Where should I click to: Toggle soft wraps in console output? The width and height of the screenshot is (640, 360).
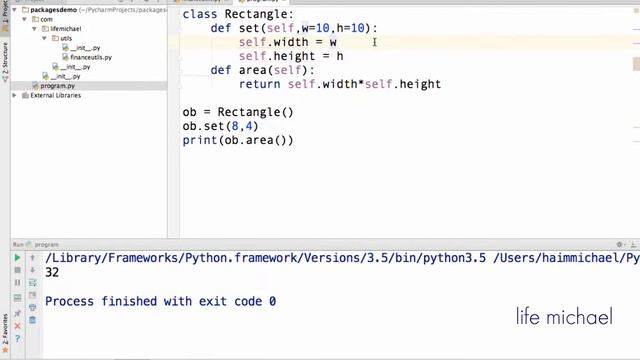tap(33, 282)
